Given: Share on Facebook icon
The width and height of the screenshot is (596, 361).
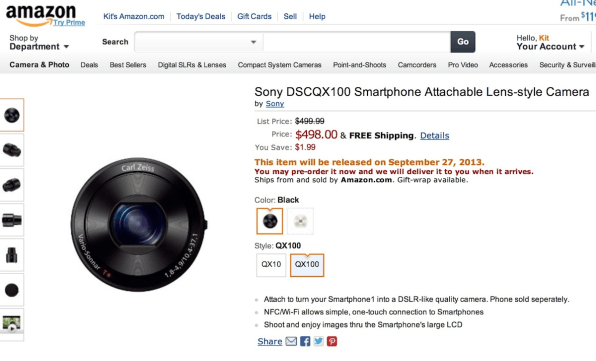Looking at the screenshot, I should (x=305, y=341).
